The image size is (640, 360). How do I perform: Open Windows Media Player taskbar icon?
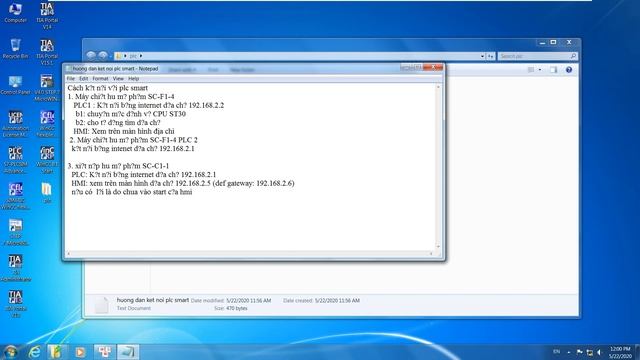tap(80, 352)
